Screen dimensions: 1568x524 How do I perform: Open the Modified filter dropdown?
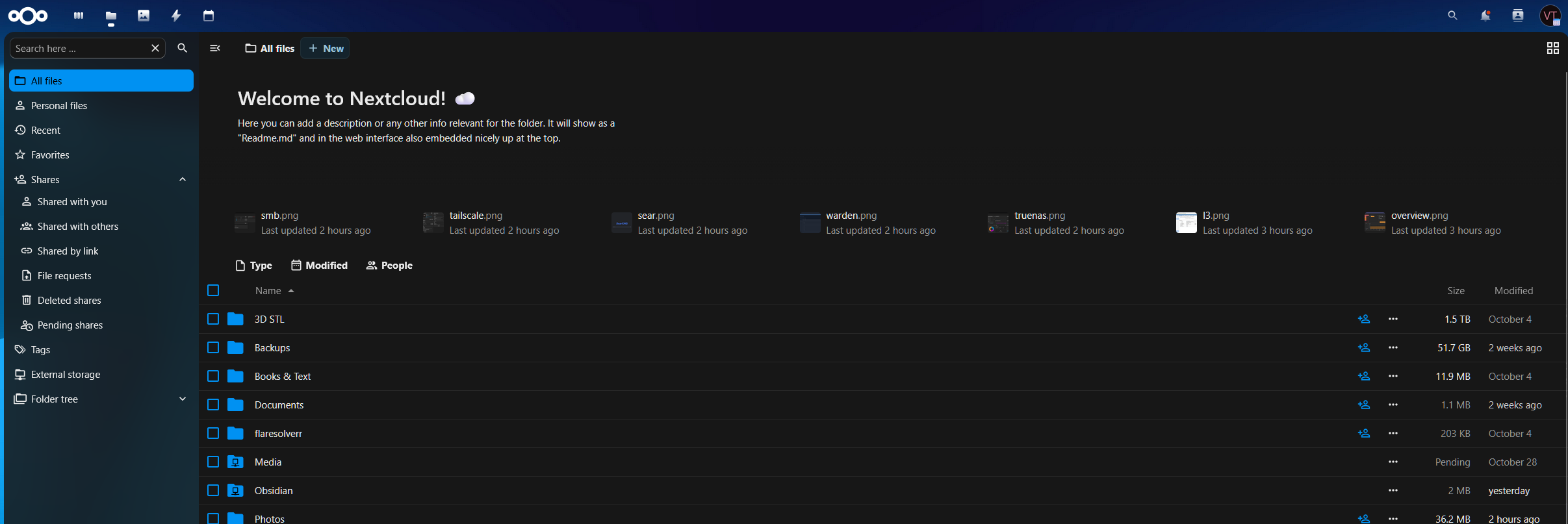319,266
